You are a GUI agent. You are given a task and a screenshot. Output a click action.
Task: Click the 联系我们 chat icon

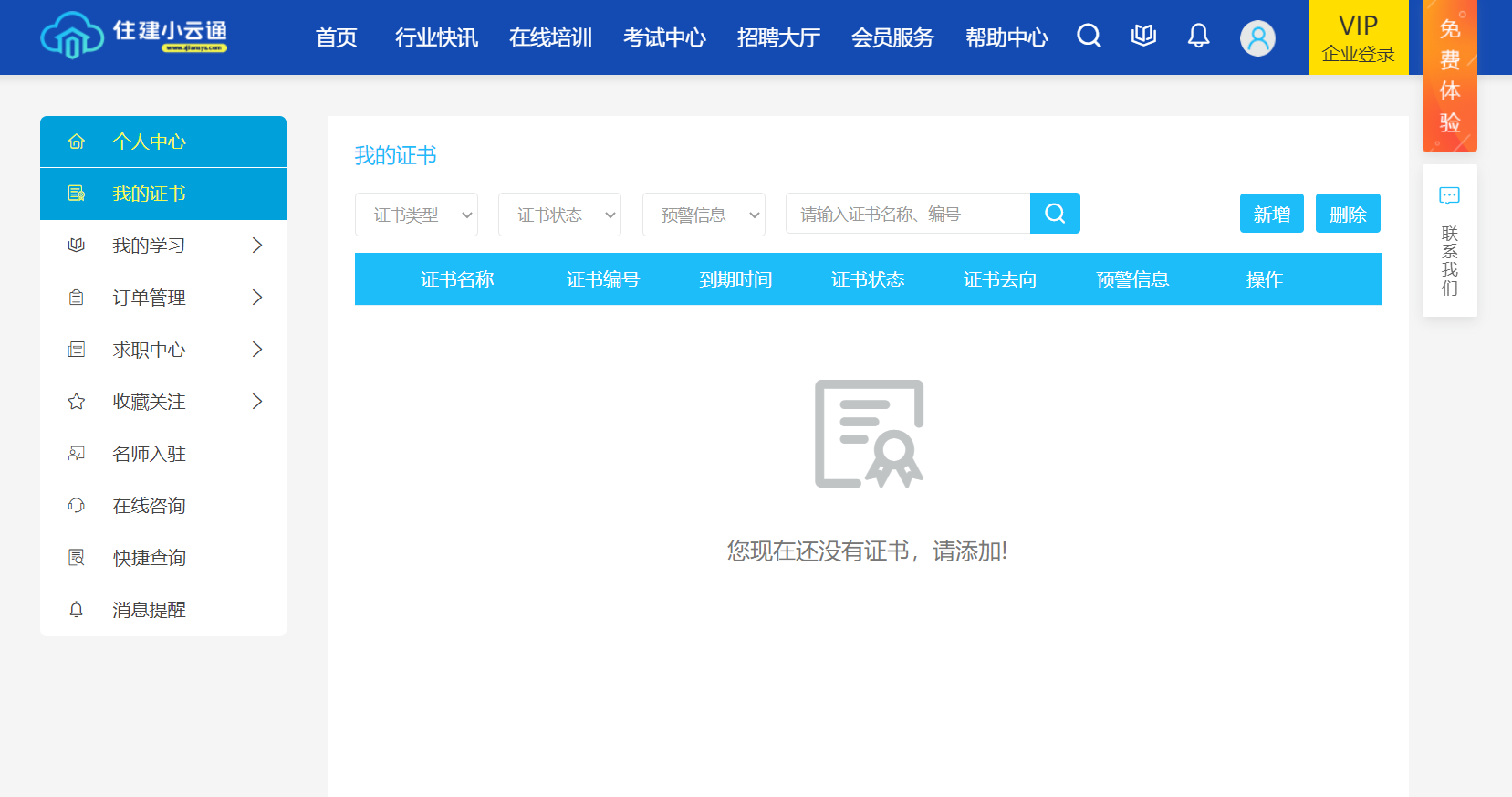point(1449,196)
